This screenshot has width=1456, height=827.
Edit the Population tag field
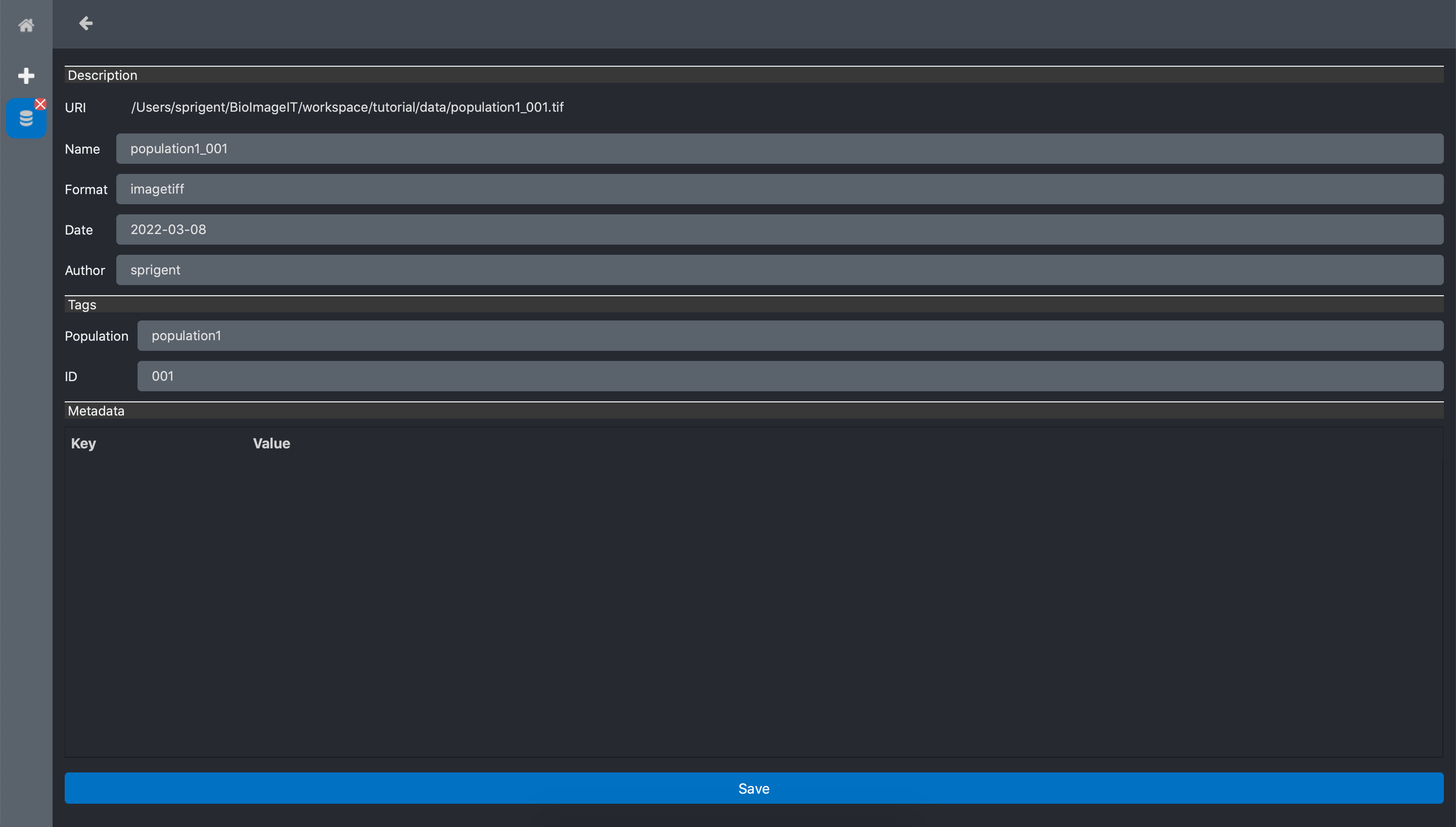click(x=791, y=336)
